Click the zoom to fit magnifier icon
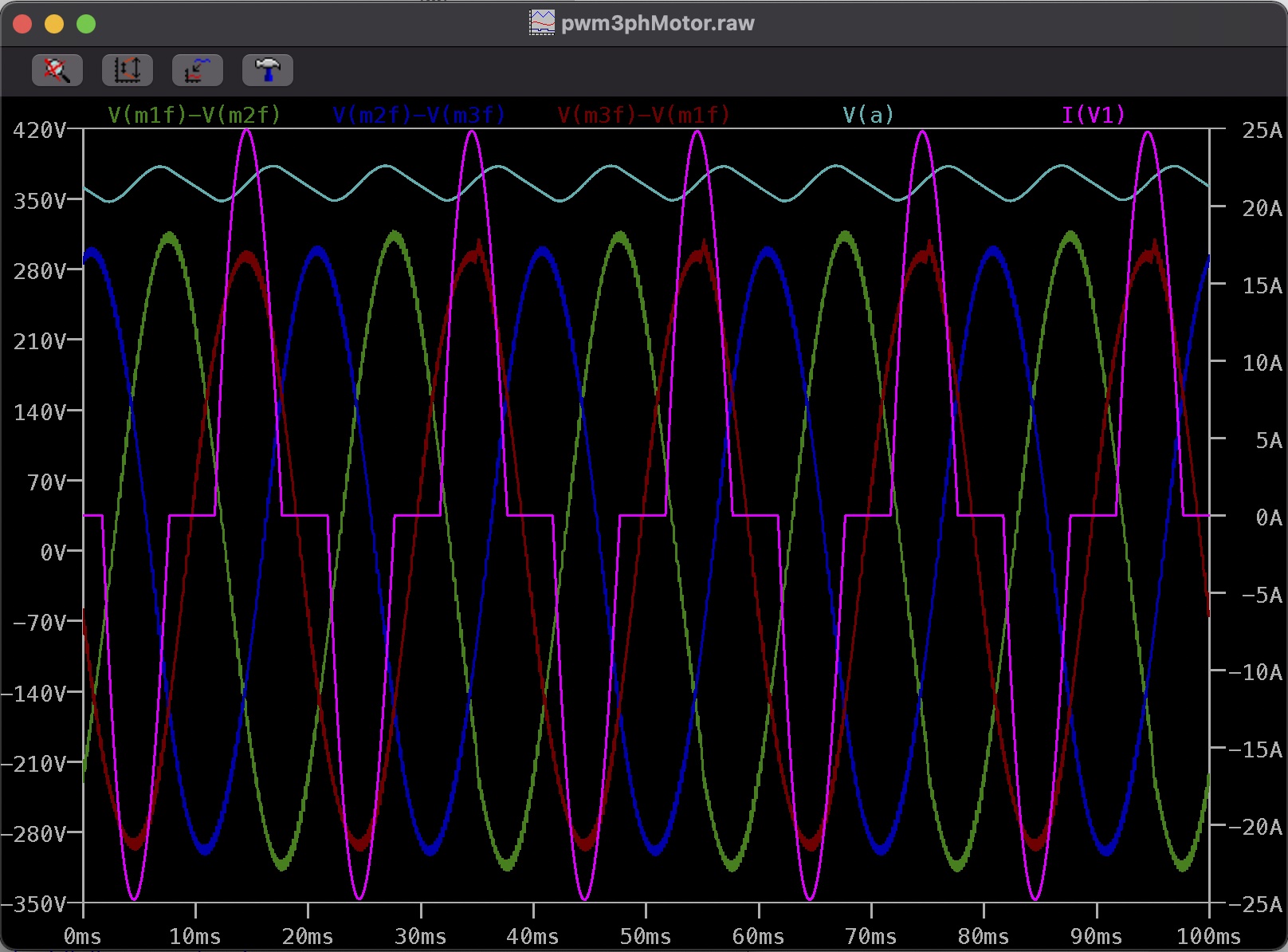The height and width of the screenshot is (952, 1288). pos(57,70)
